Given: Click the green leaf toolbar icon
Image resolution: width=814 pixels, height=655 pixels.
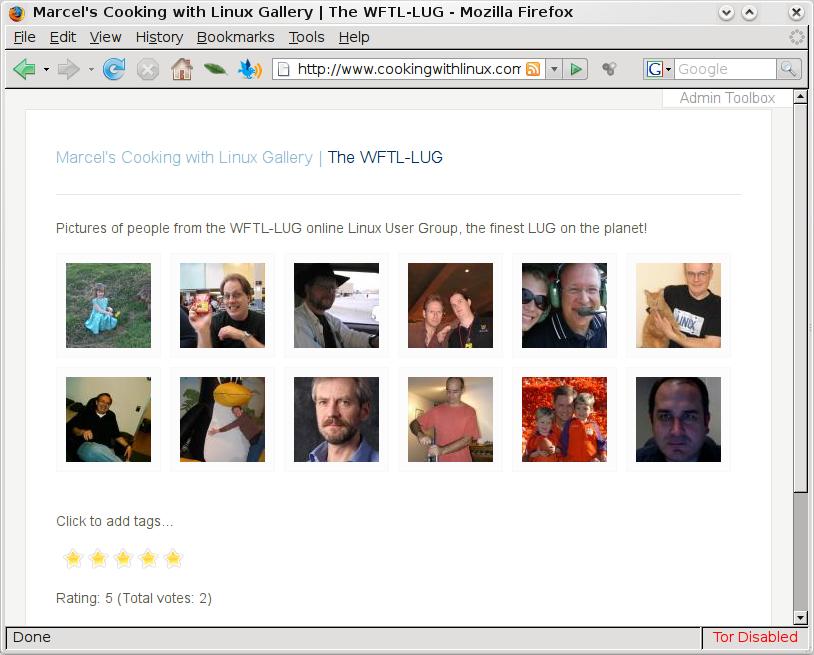Looking at the screenshot, I should [215, 69].
